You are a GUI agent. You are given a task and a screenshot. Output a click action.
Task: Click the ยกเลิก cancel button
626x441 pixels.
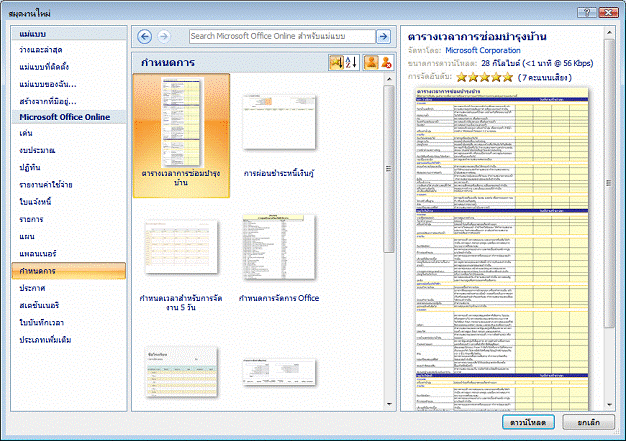coord(588,422)
